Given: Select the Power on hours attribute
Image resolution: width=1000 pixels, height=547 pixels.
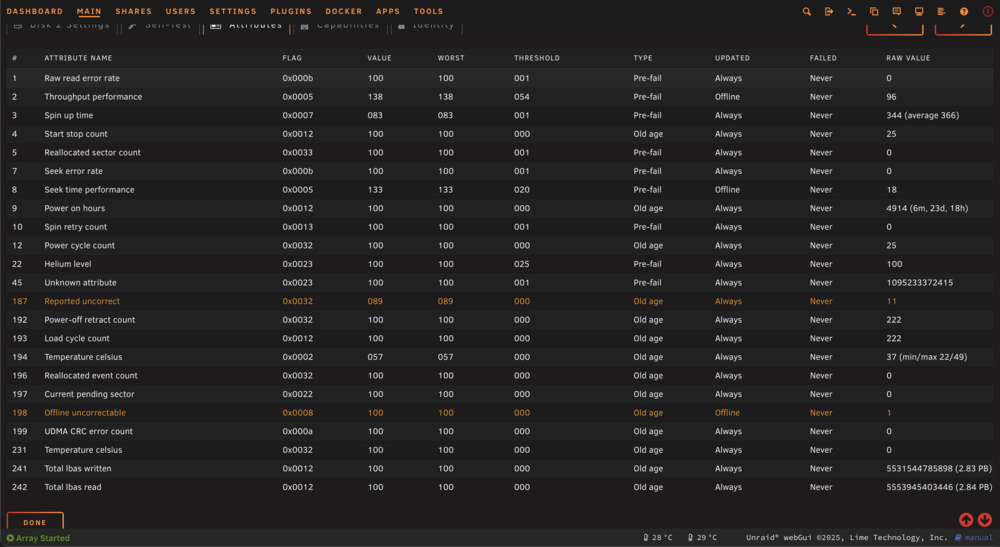Looking at the screenshot, I should point(75,208).
